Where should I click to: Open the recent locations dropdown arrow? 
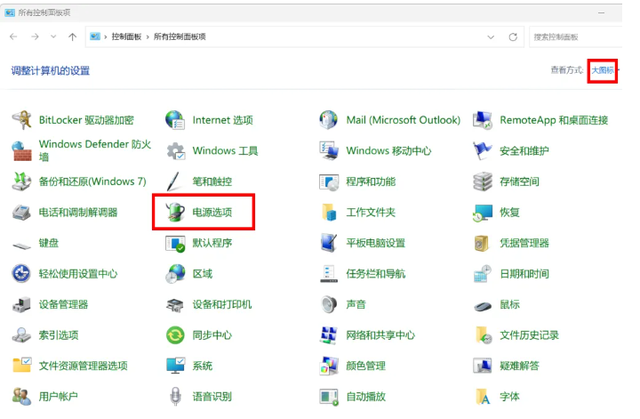[x=53, y=37]
